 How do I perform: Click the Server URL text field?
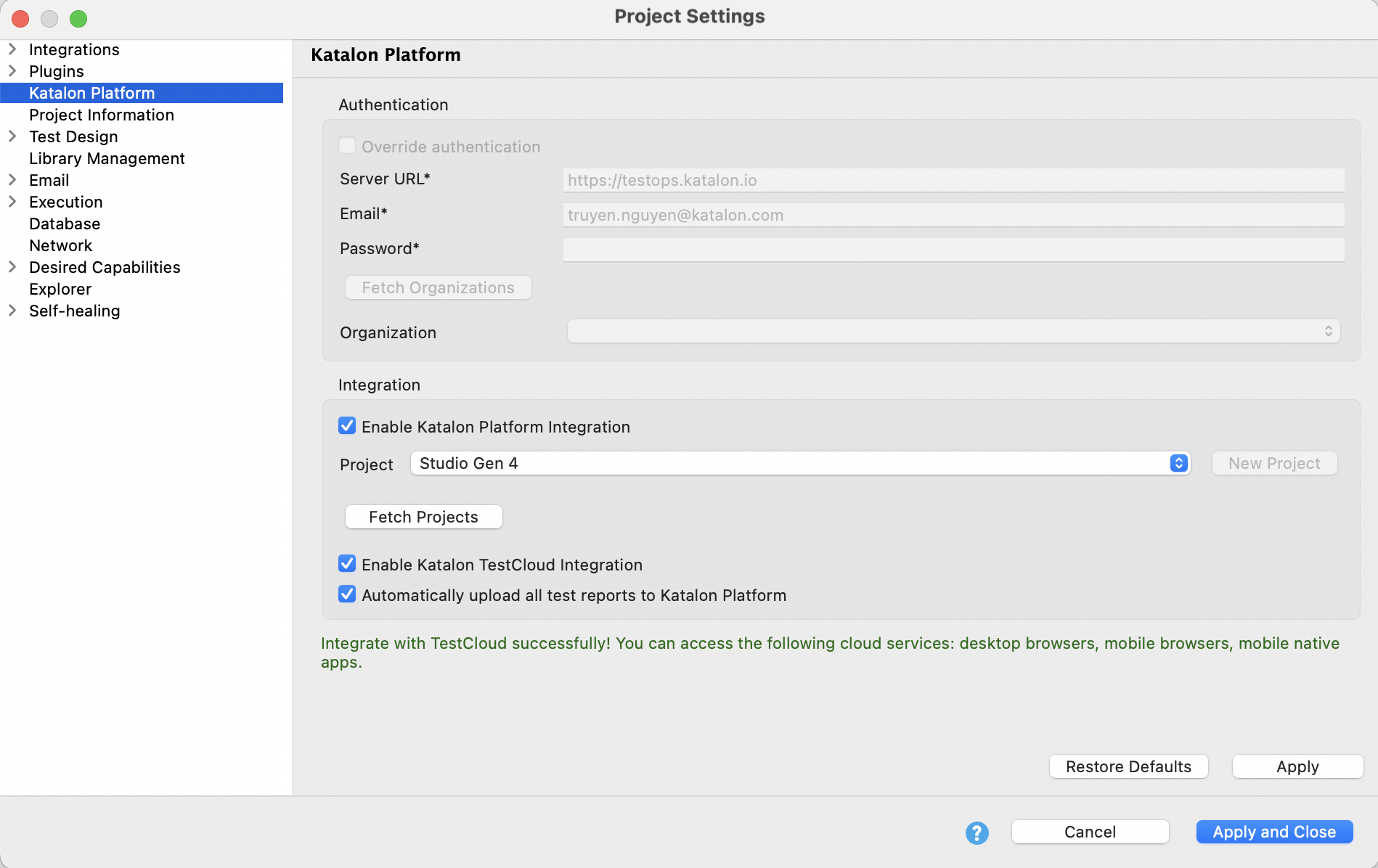coord(953,180)
